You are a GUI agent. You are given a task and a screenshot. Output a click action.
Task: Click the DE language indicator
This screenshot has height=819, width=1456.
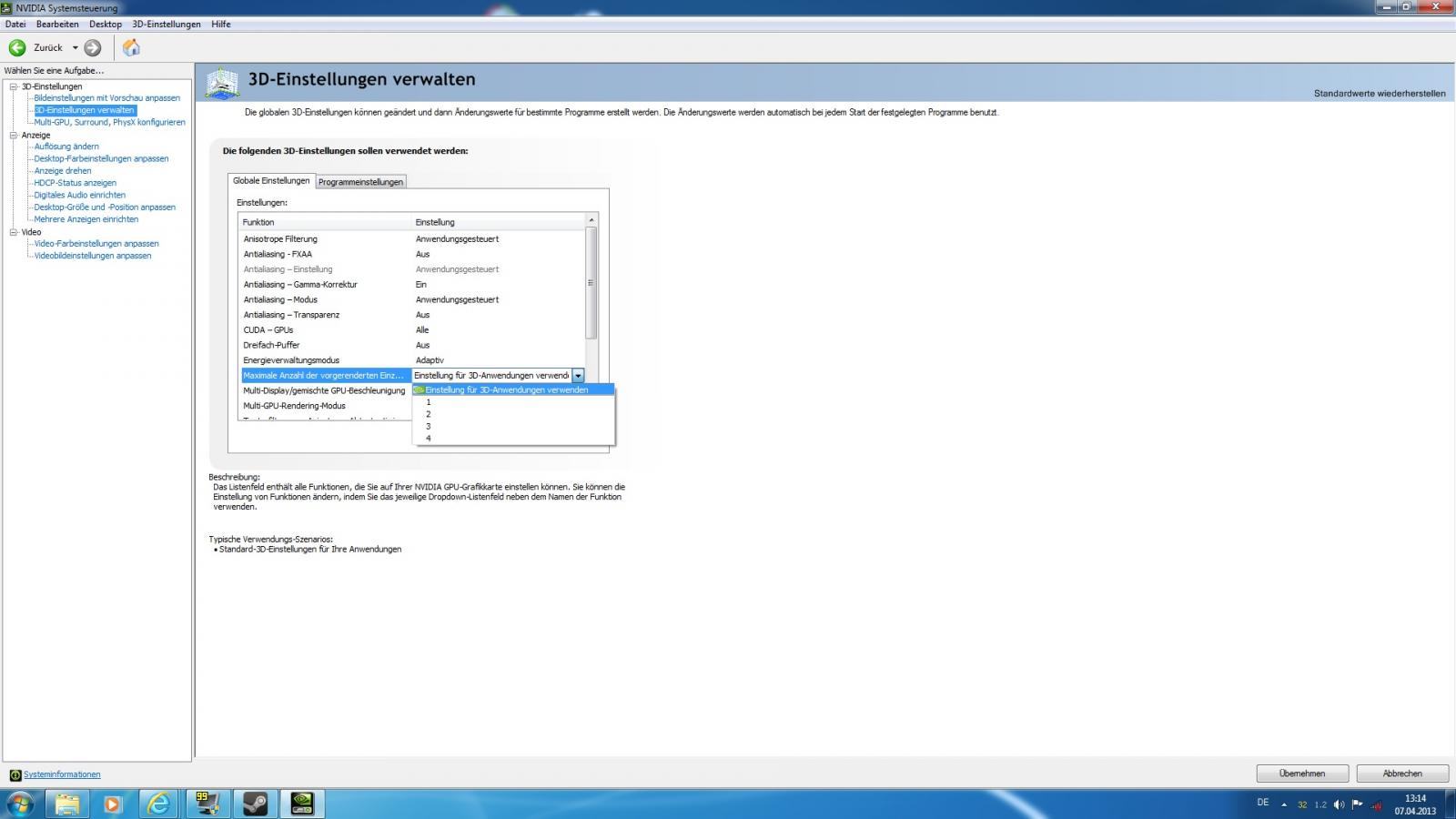pyautogui.click(x=1263, y=803)
